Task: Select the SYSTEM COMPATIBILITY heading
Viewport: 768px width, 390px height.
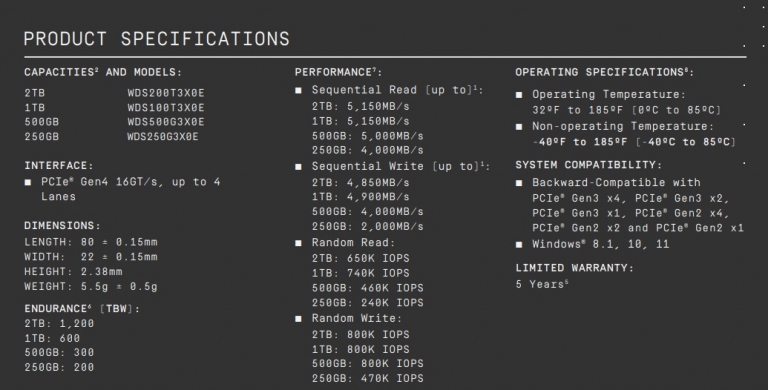Action: (588, 165)
